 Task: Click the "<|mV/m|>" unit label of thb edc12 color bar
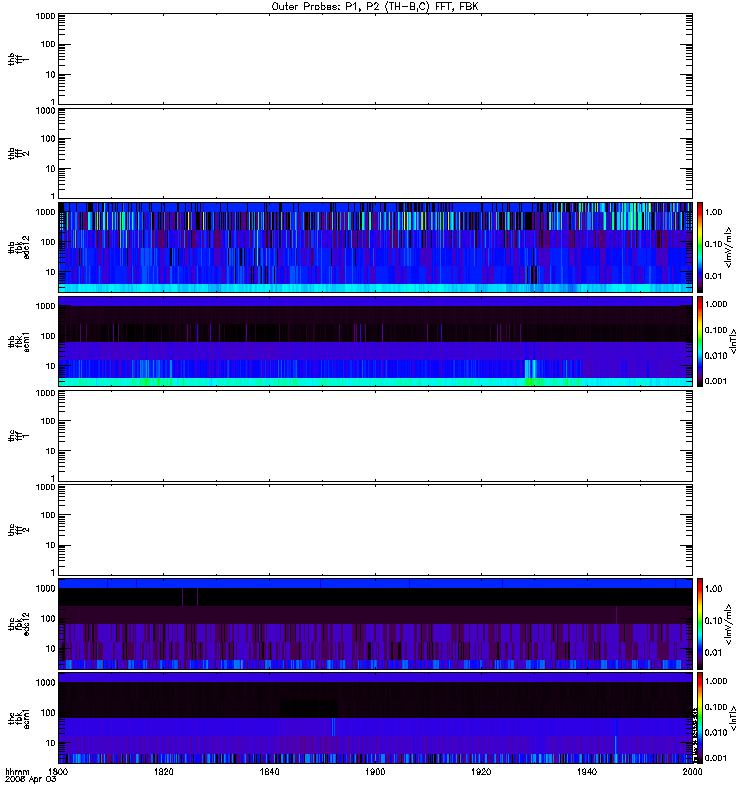(x=729, y=247)
